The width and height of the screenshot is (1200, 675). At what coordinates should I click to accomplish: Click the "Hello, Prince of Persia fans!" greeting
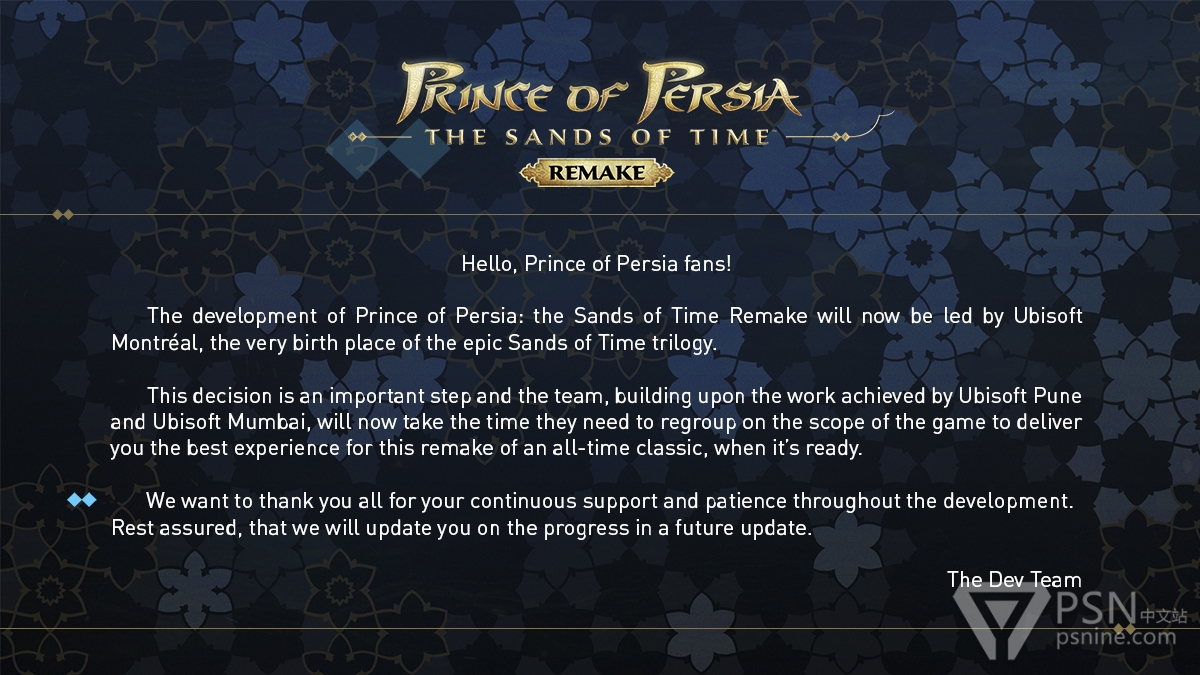[x=597, y=265]
